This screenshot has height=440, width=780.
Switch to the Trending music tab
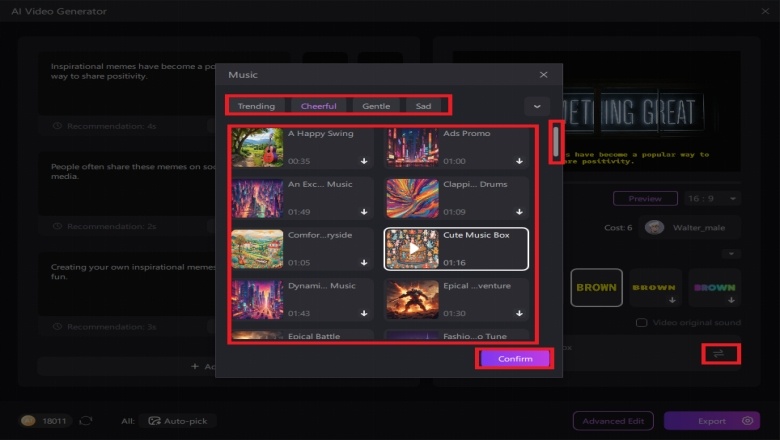[x=257, y=106]
